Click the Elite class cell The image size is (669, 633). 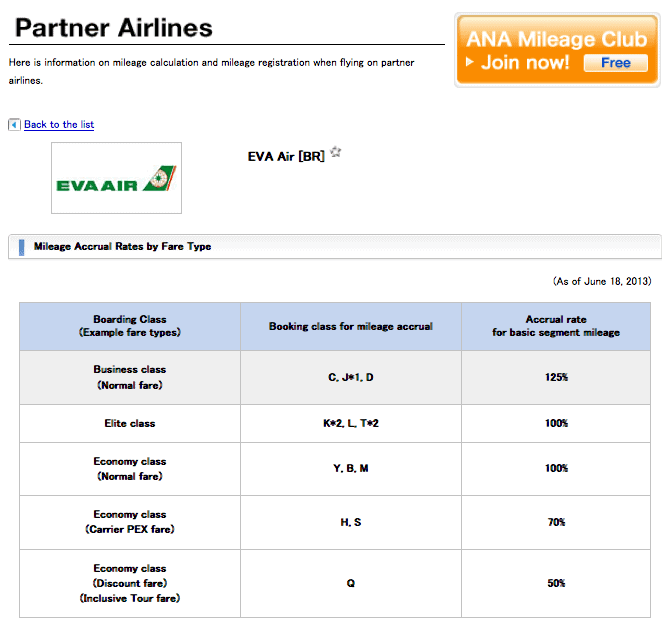tap(130, 424)
